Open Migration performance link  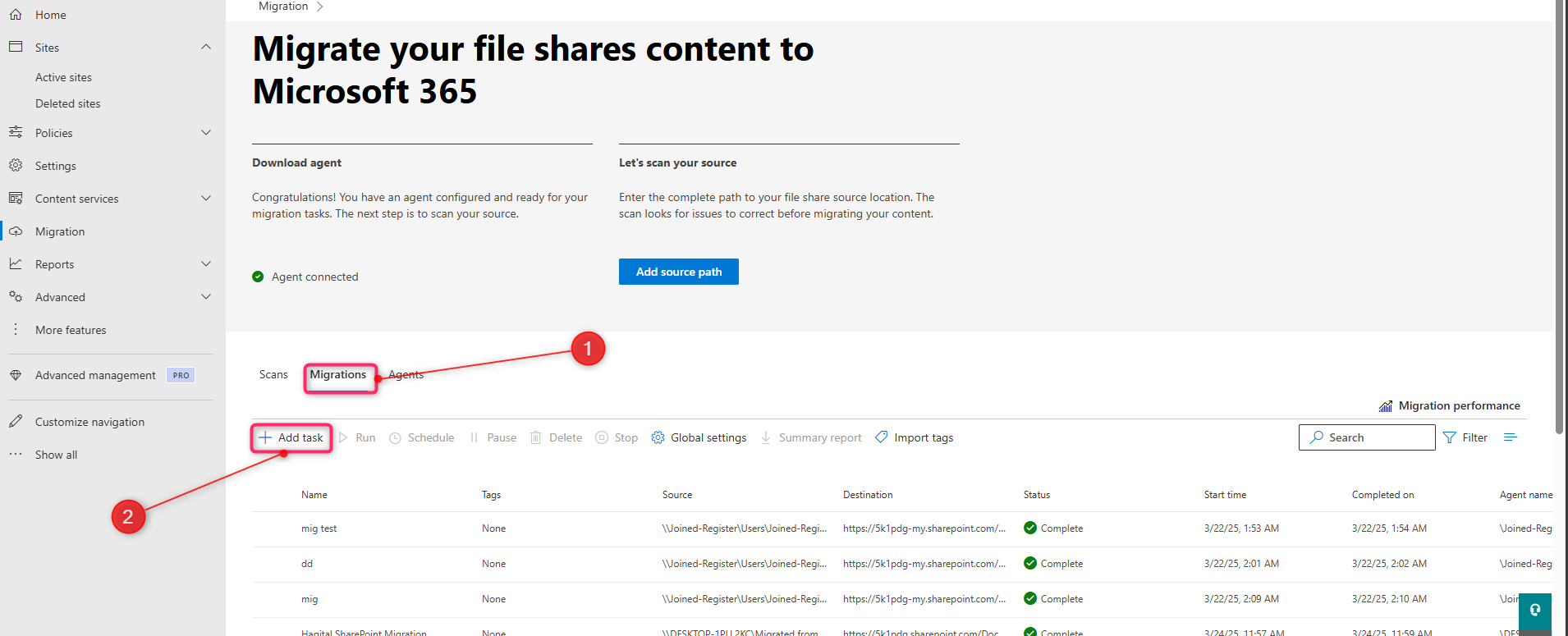[1459, 405]
